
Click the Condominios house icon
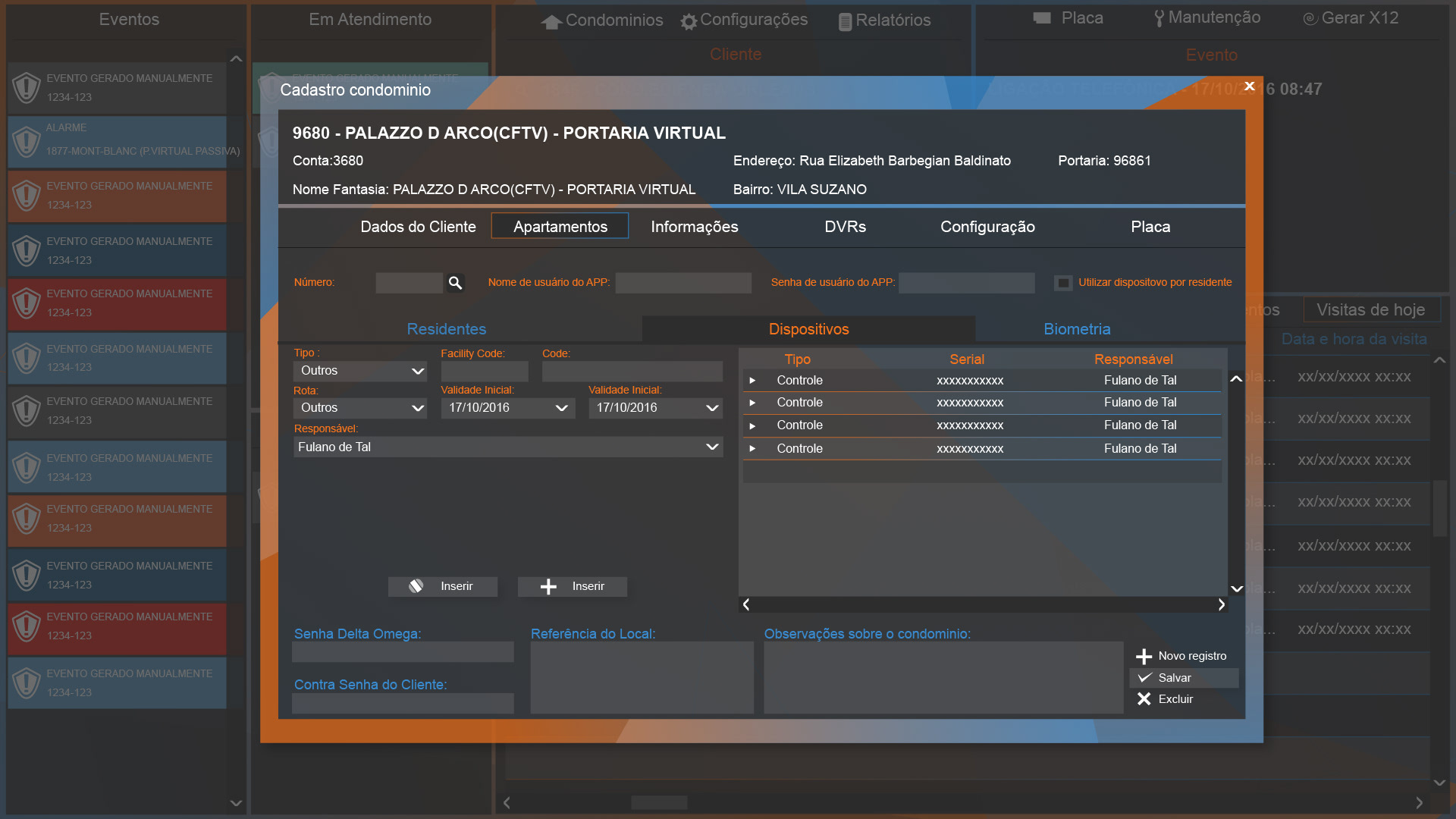tap(551, 22)
